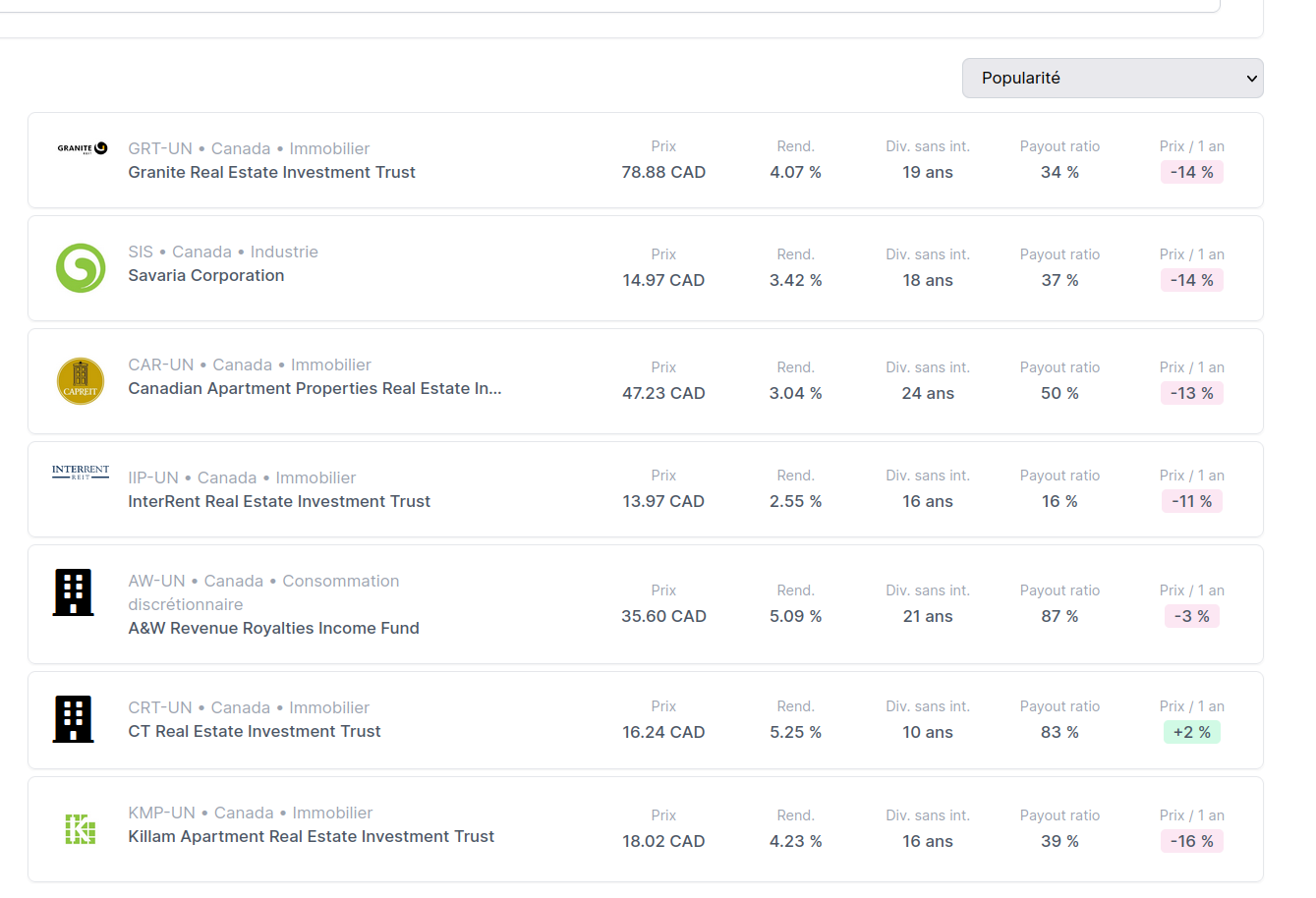Click the 5.25 % yield value
Screen dimensions: 1316x898
pyautogui.click(x=795, y=732)
